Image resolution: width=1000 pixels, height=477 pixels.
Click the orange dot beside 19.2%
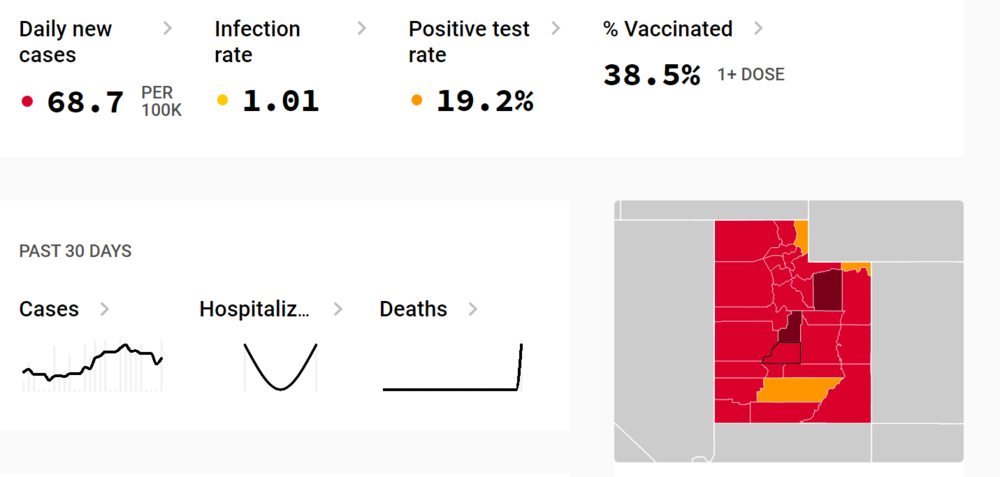tap(416, 101)
